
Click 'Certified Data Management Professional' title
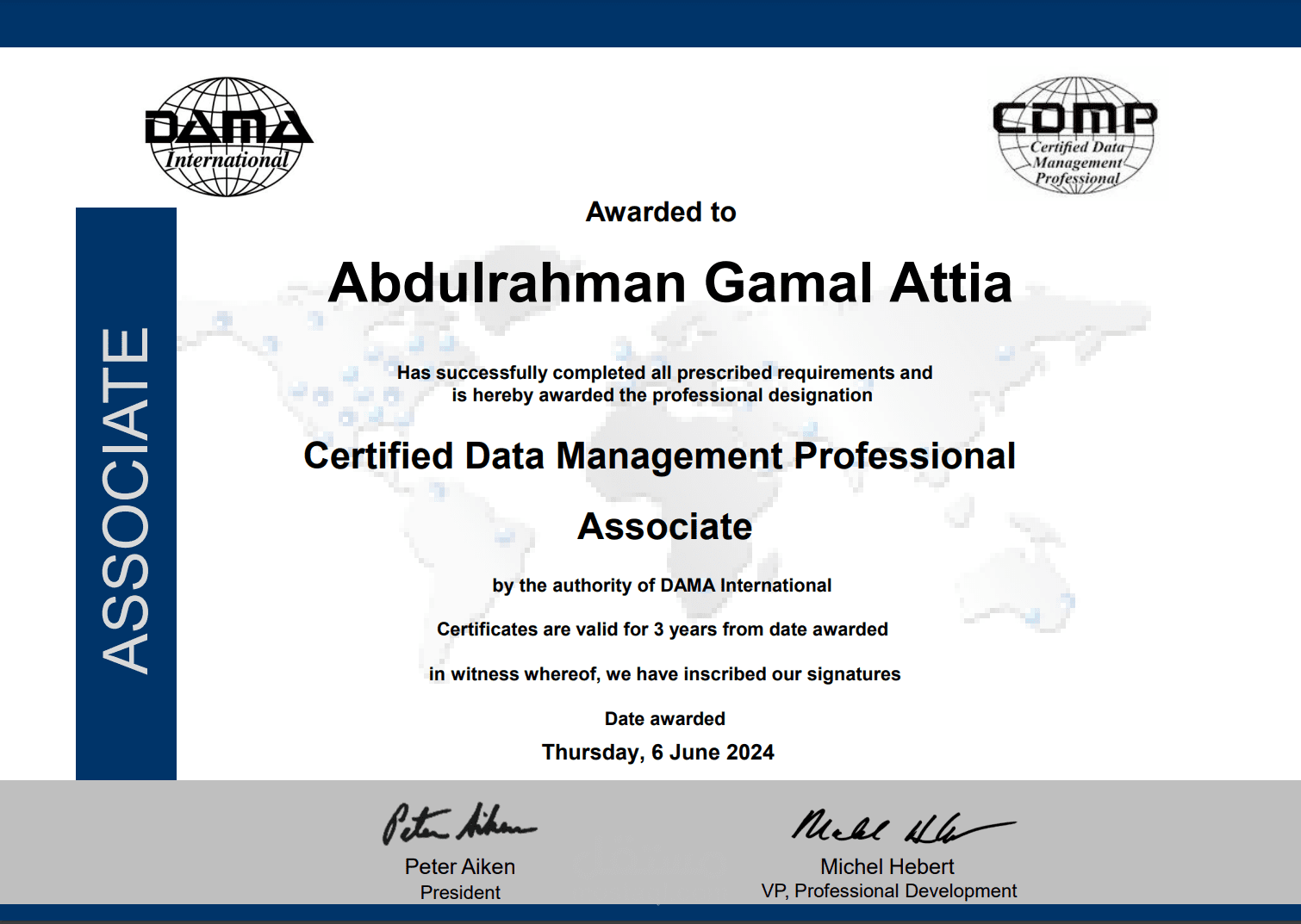tap(660, 456)
